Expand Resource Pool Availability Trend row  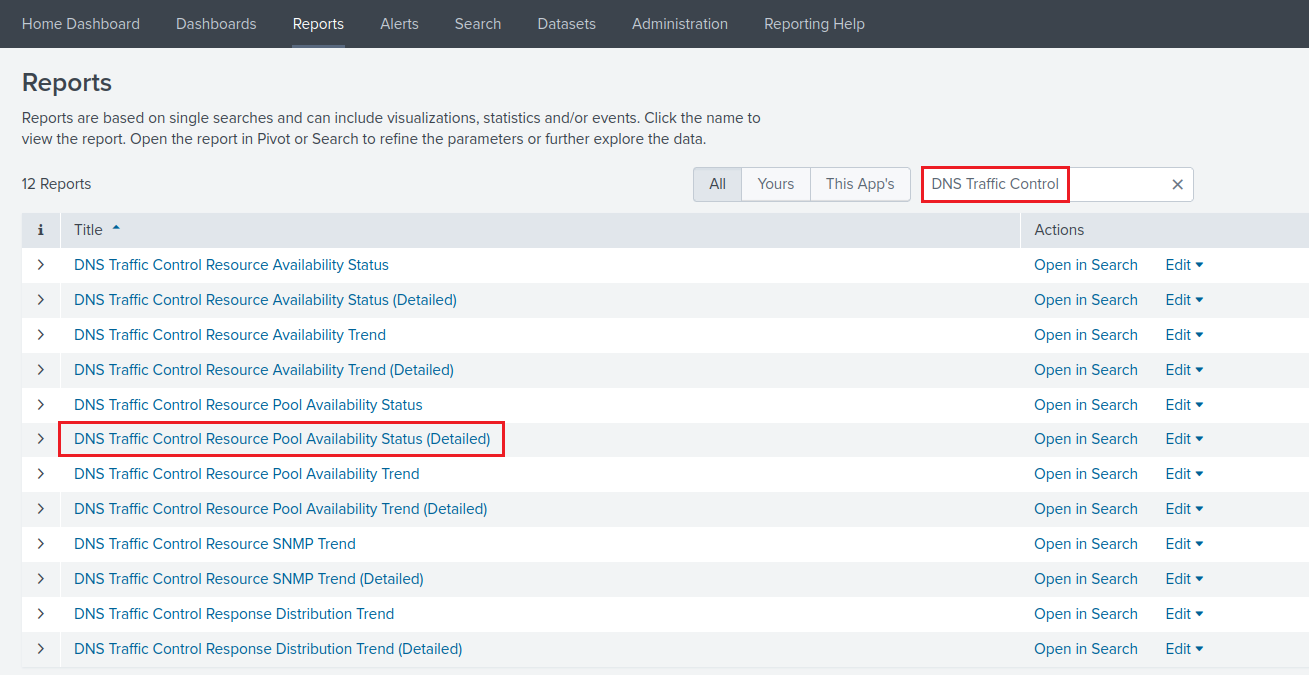click(41, 474)
